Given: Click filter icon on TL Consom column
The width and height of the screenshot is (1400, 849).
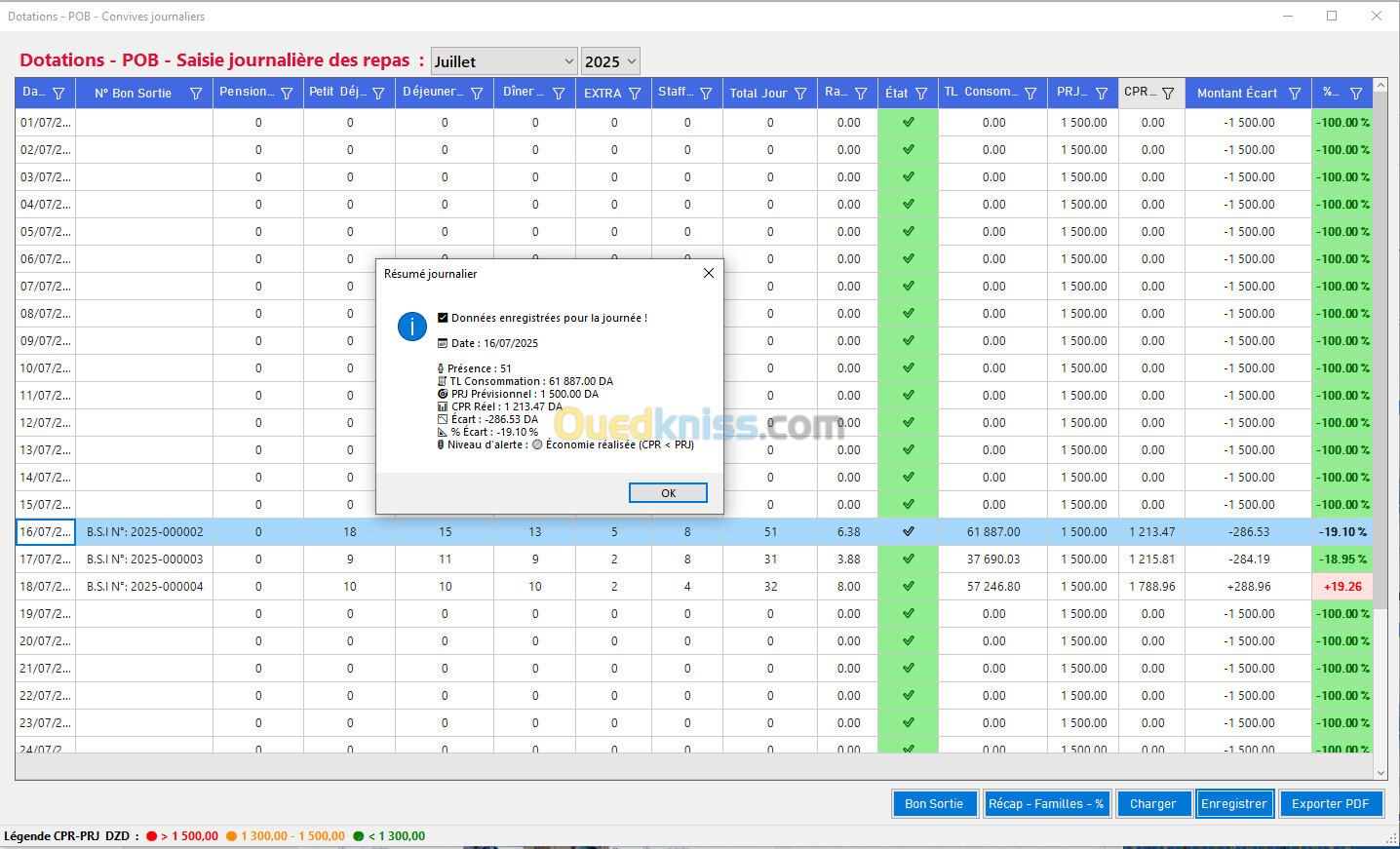Looking at the screenshot, I should pyautogui.click(x=1031, y=94).
